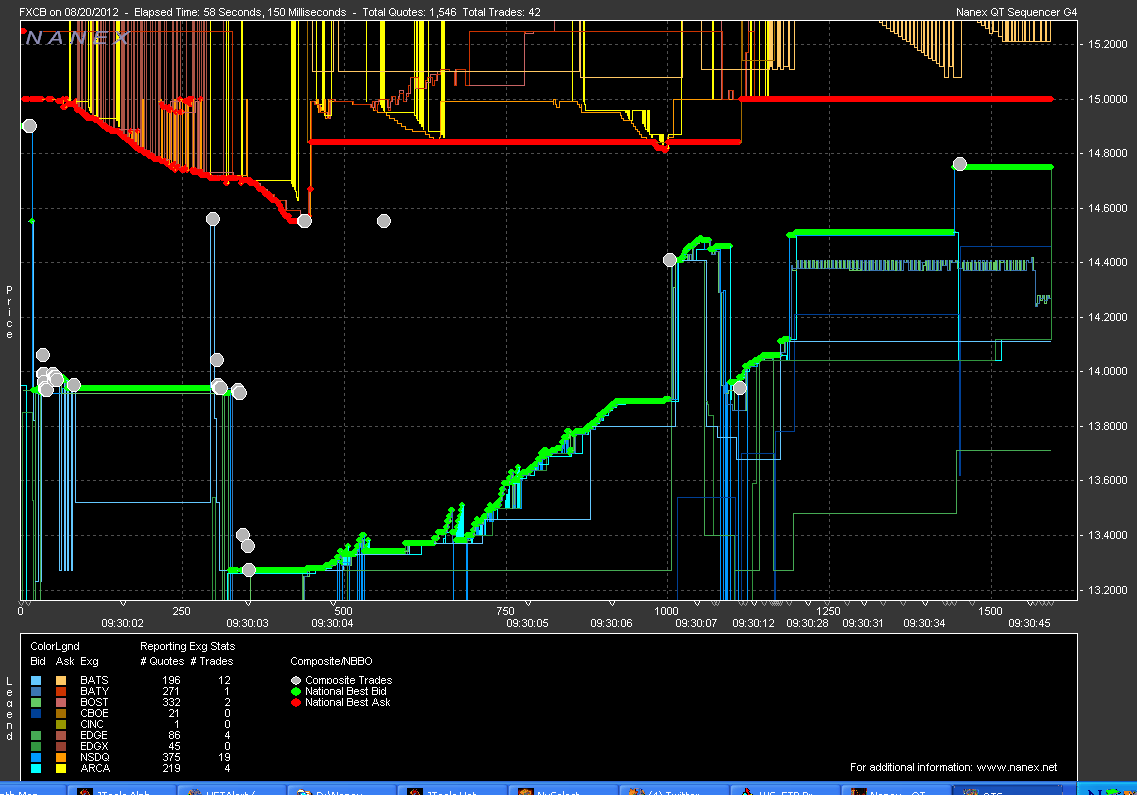Switch to the (4) Twitter taskbar window

coord(674,791)
